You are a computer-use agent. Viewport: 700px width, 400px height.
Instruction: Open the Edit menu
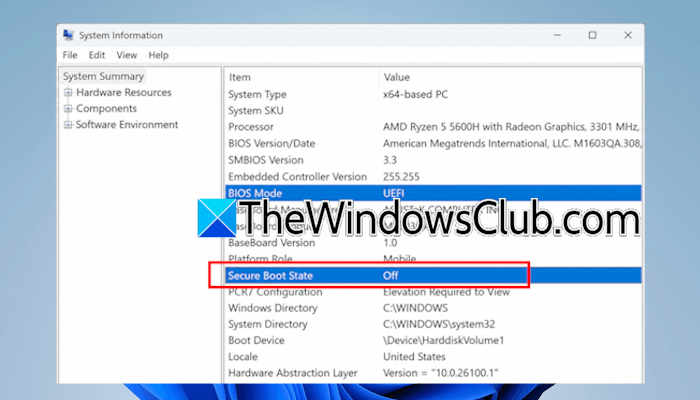[96, 55]
